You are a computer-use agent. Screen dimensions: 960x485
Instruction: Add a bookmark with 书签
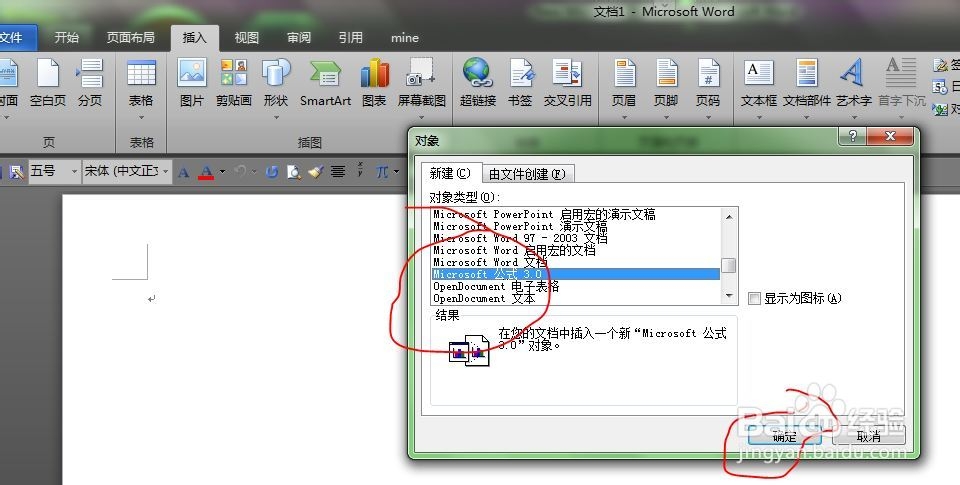point(520,85)
